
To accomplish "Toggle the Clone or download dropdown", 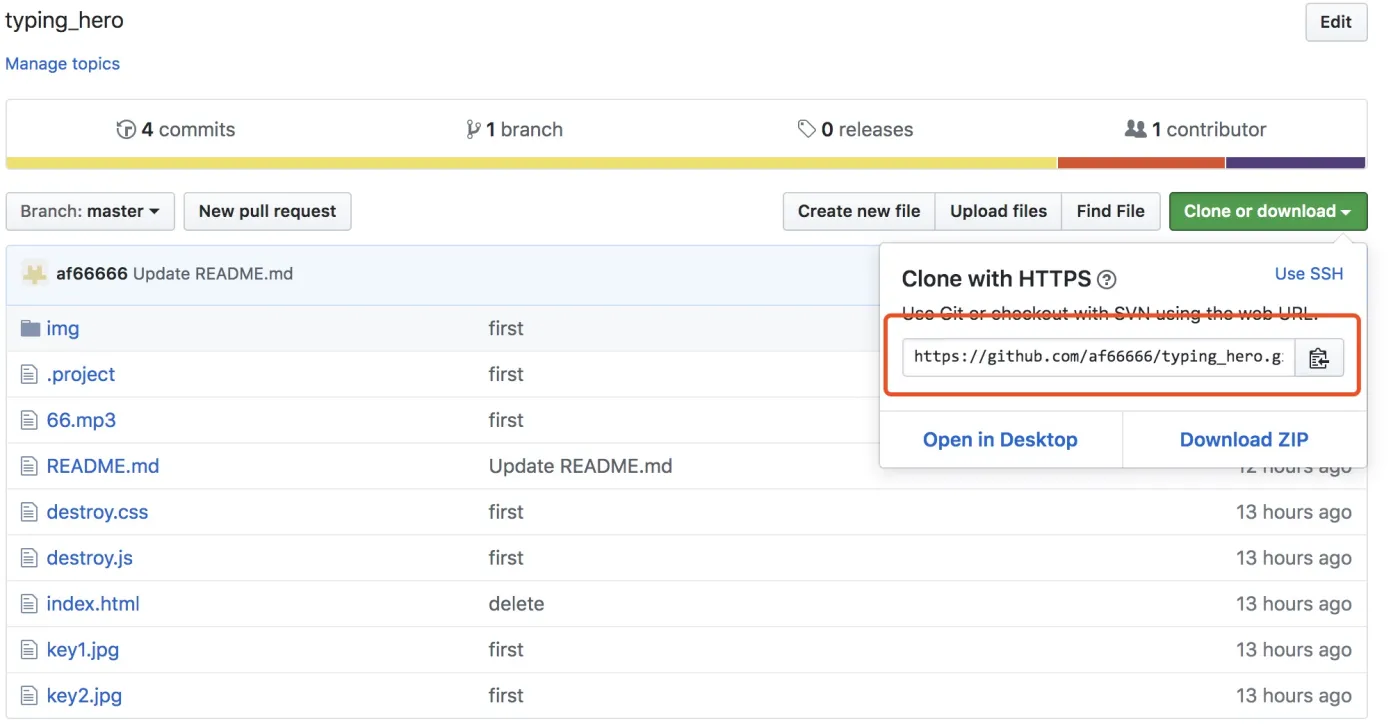I will pyautogui.click(x=1268, y=212).
